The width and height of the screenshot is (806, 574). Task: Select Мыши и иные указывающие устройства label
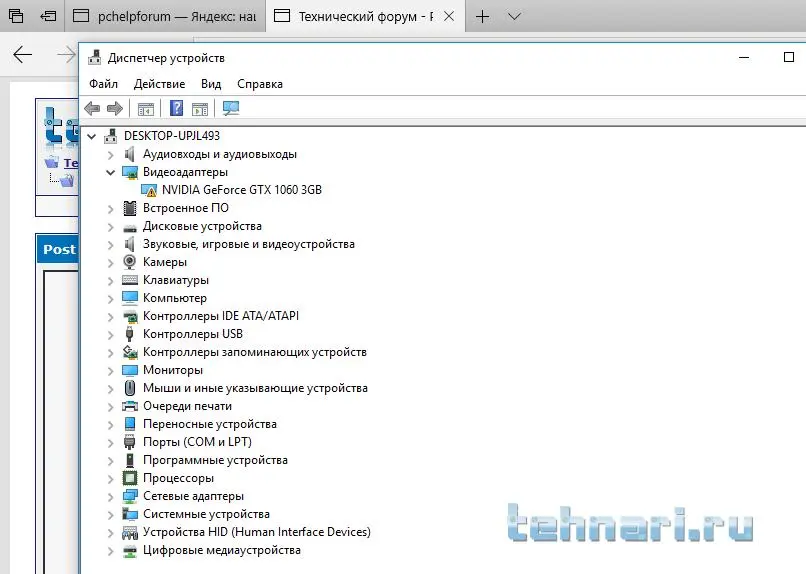point(255,388)
